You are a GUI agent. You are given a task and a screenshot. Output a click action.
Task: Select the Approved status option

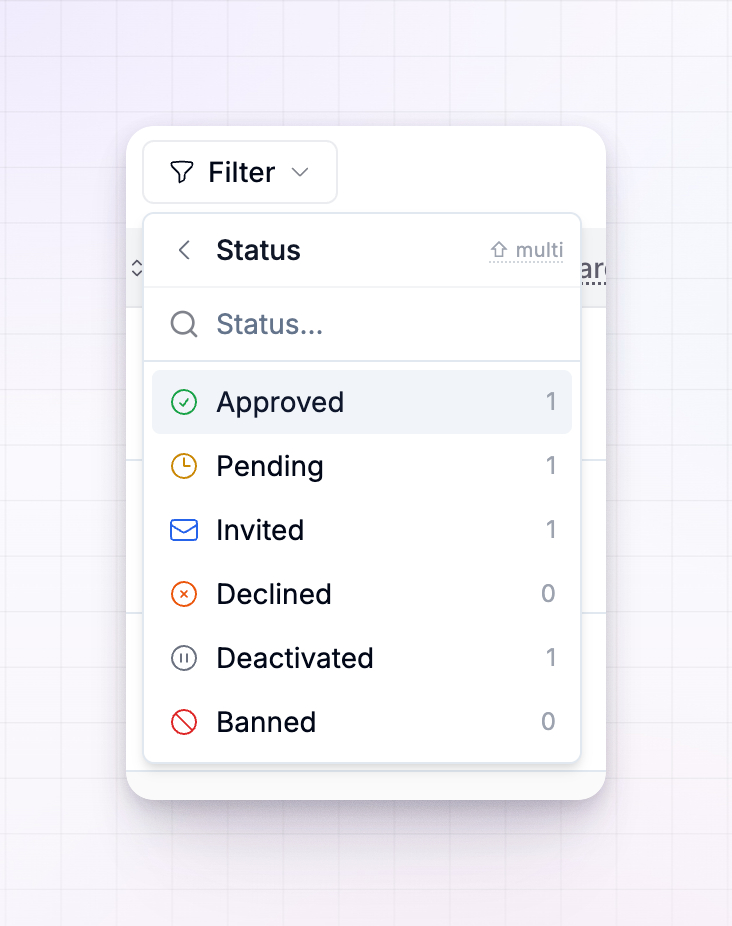tap(362, 402)
